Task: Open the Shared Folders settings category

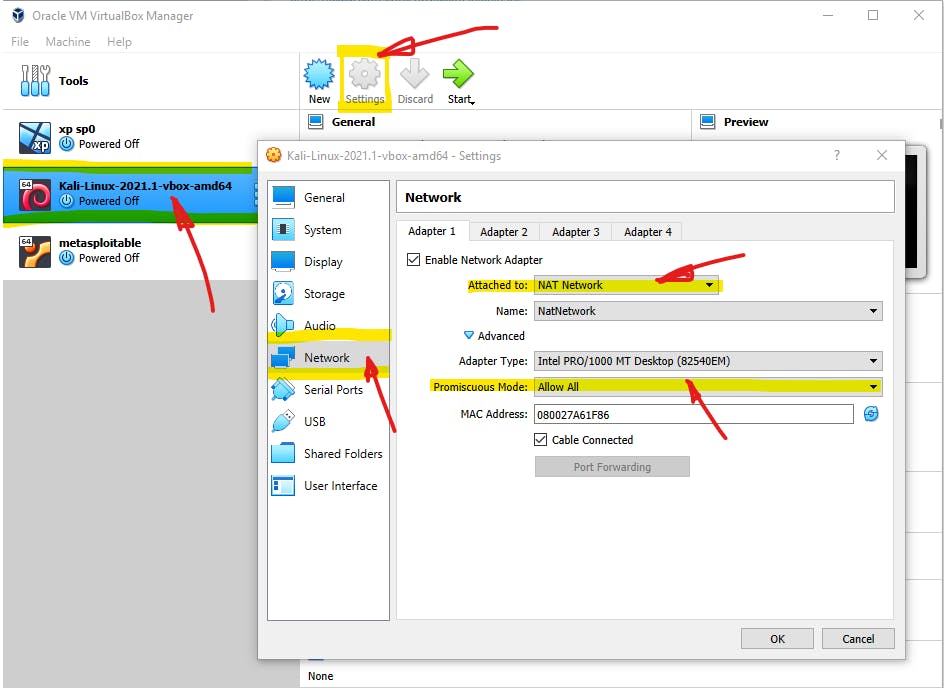Action: tap(328, 453)
